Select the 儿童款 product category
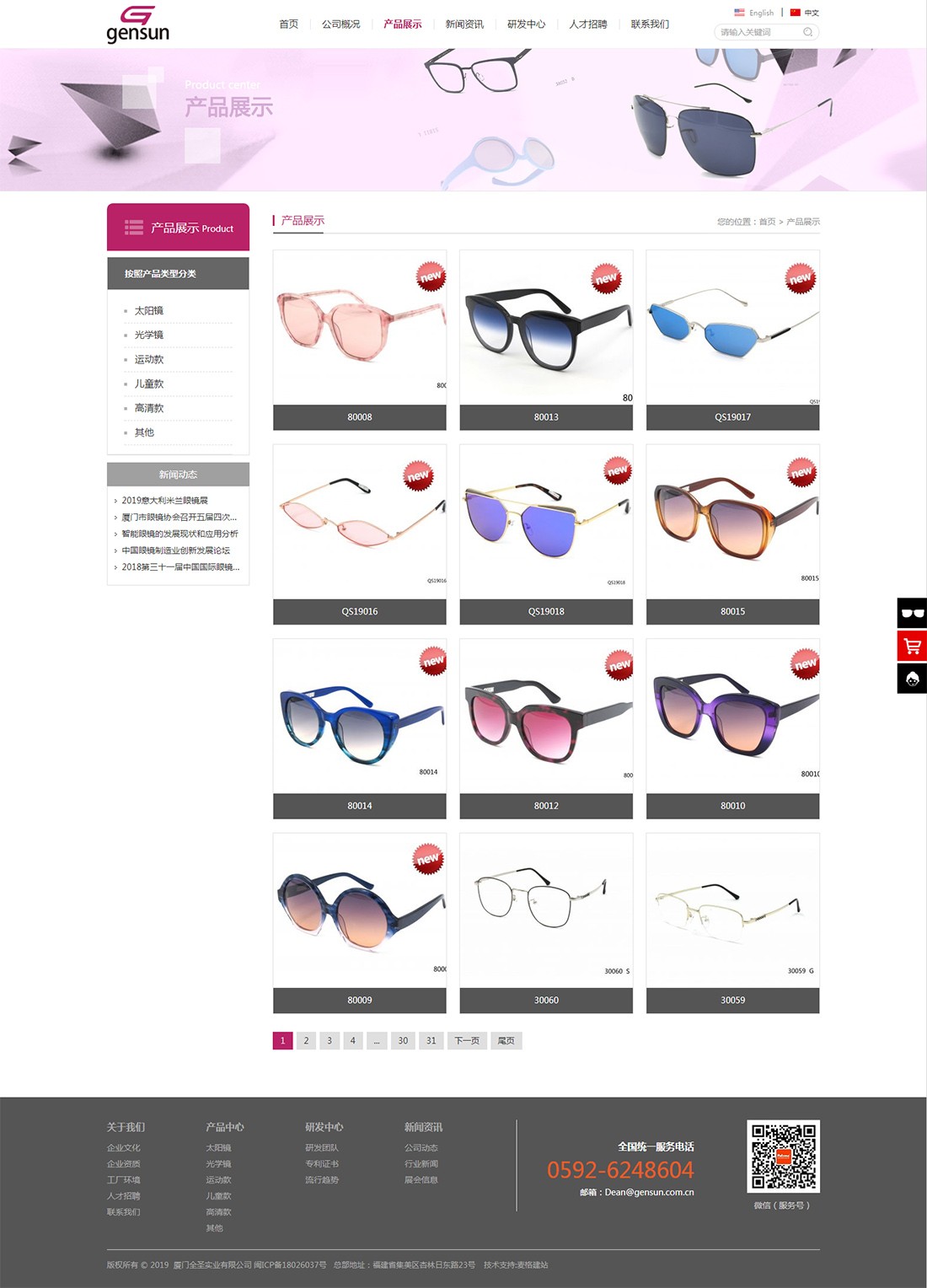The width and height of the screenshot is (927, 1288). point(149,384)
